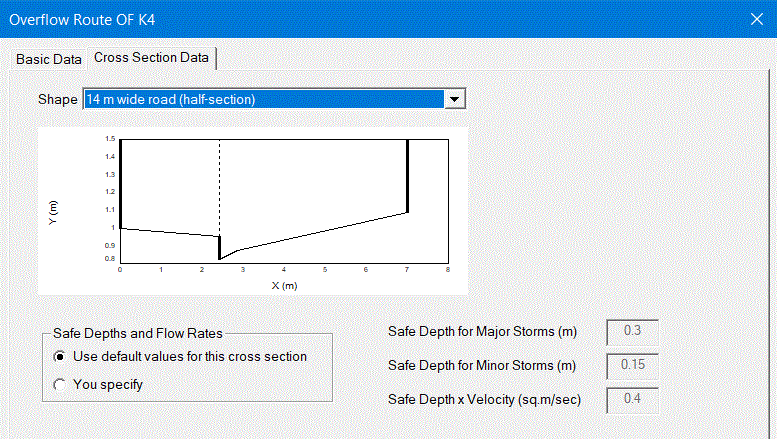Focus the Safe Depth for Minor Storms field
Viewport: 777px width, 439px height.
point(632,366)
